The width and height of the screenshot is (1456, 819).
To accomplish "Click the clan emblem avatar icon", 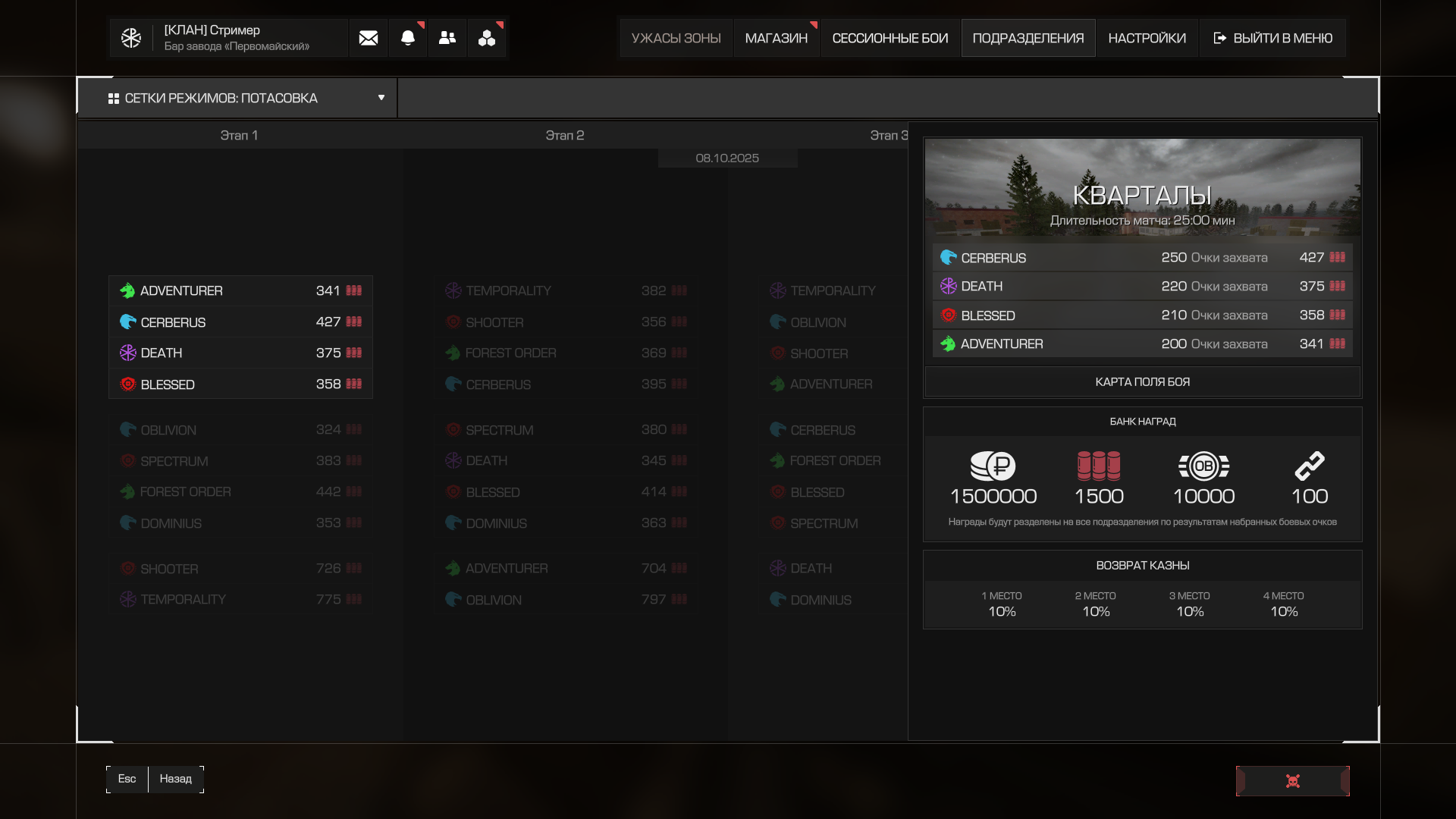I will [x=131, y=38].
